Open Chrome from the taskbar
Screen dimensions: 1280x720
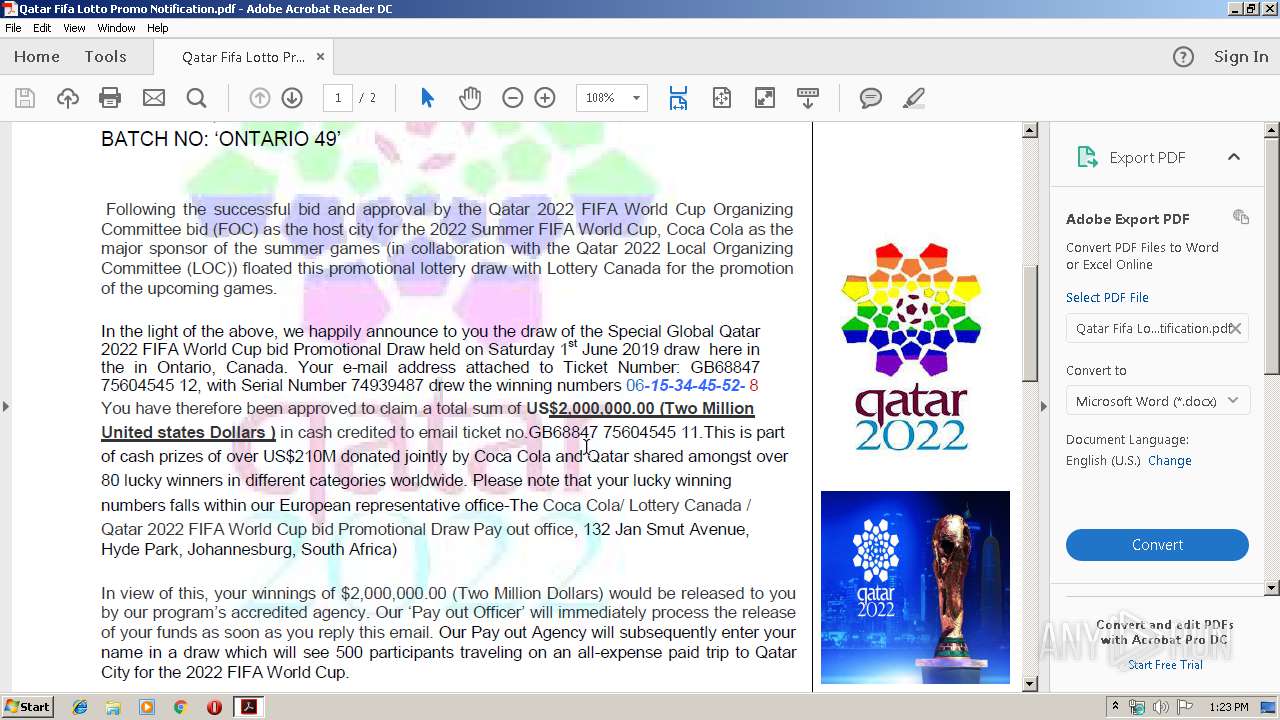coord(180,707)
